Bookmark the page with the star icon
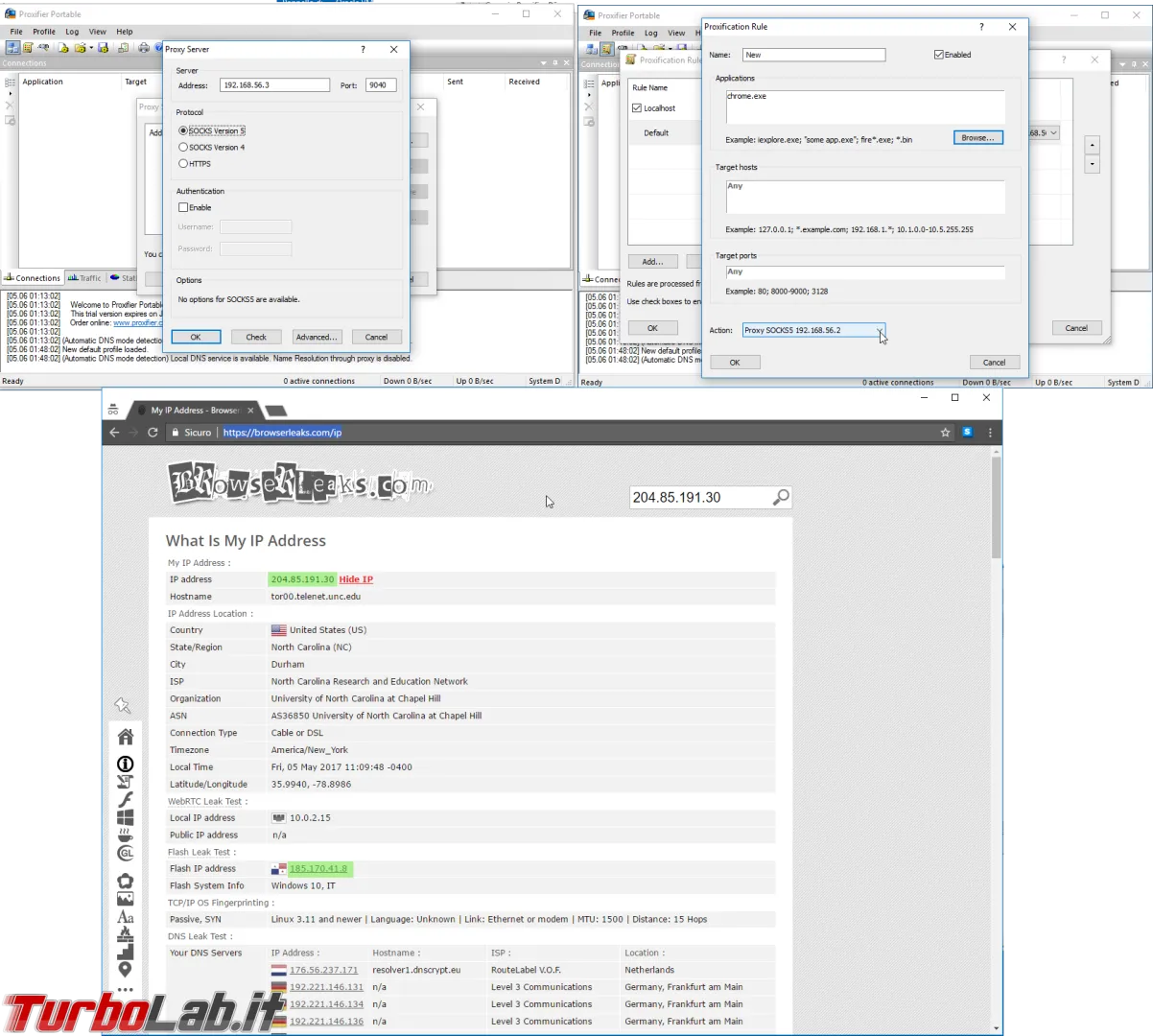The width and height of the screenshot is (1153, 1036). [x=945, y=433]
